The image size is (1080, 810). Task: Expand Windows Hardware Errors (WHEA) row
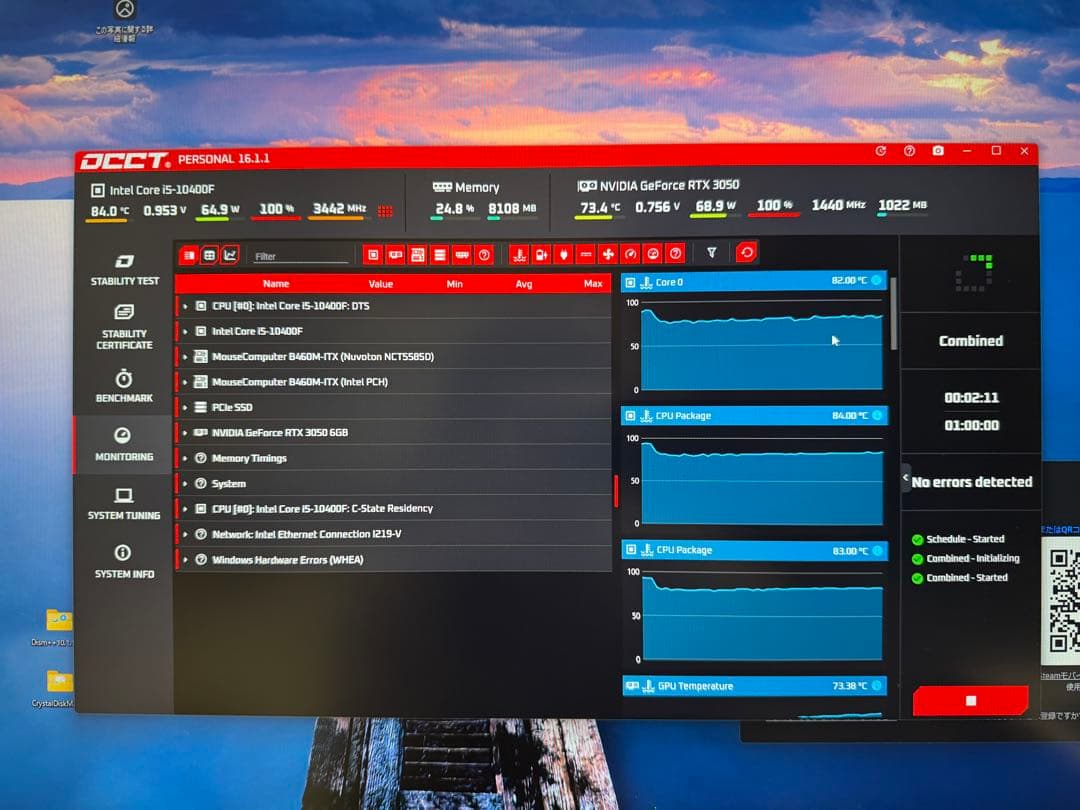(393, 559)
